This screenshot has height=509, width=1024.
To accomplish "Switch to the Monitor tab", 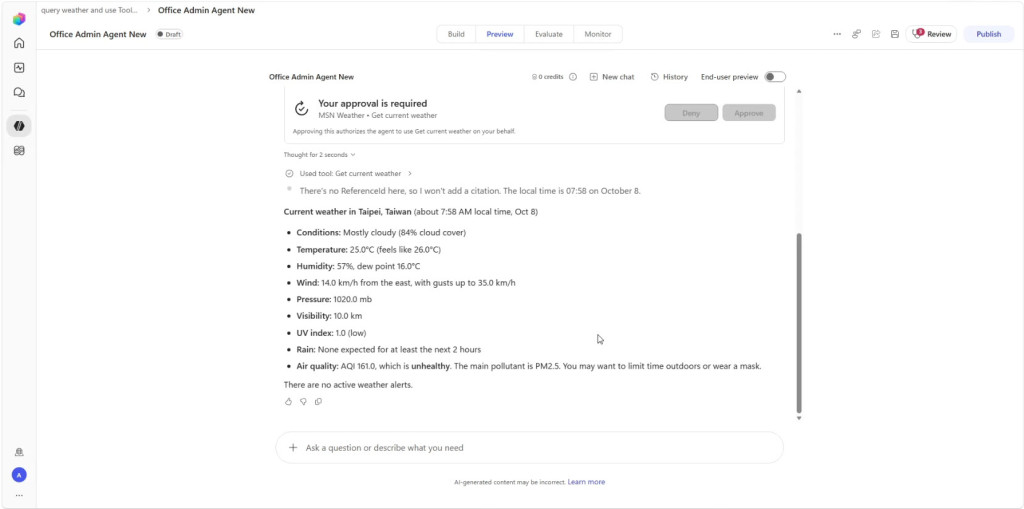I will click(x=598, y=34).
